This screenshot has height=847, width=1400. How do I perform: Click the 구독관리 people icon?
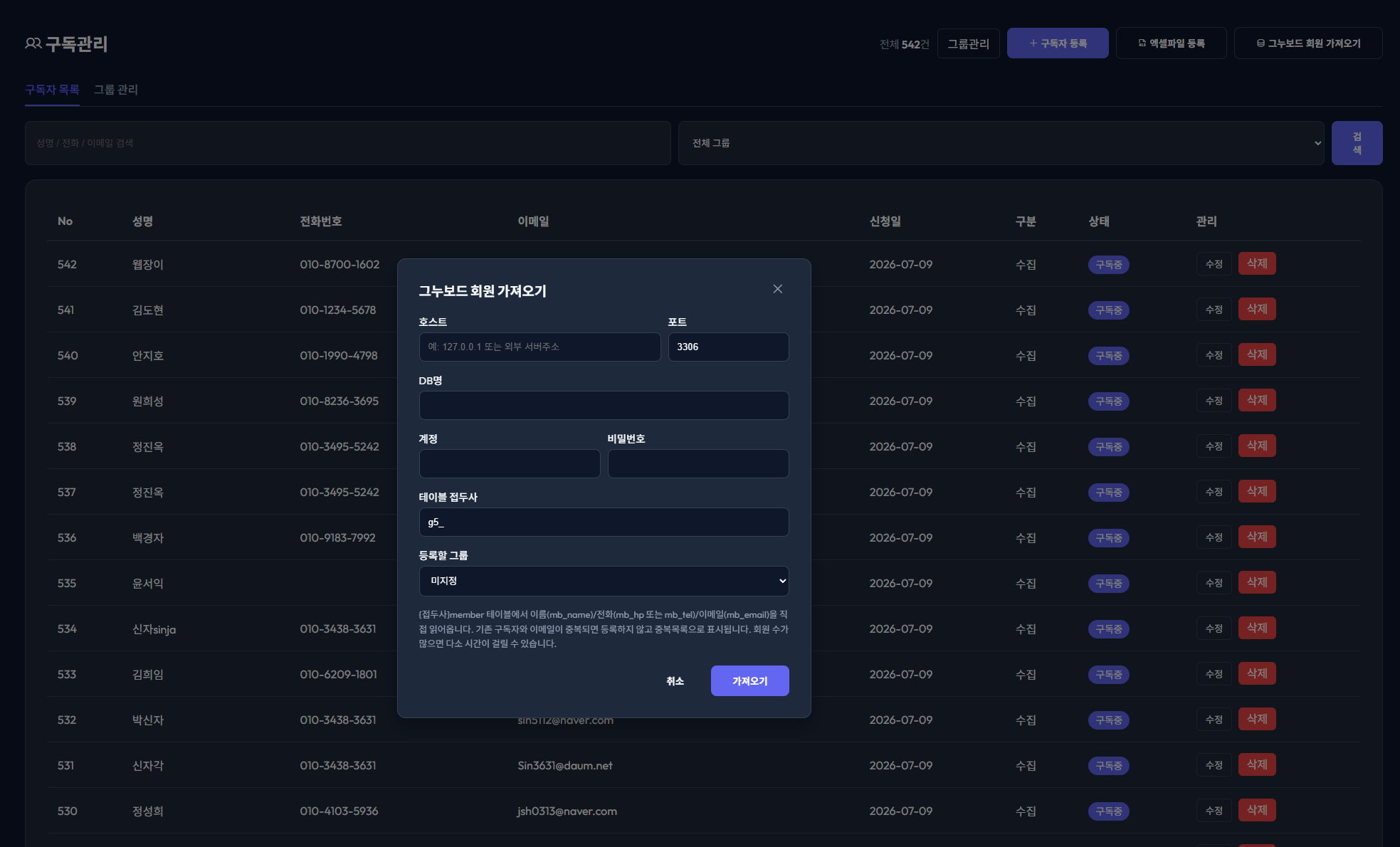[x=33, y=43]
